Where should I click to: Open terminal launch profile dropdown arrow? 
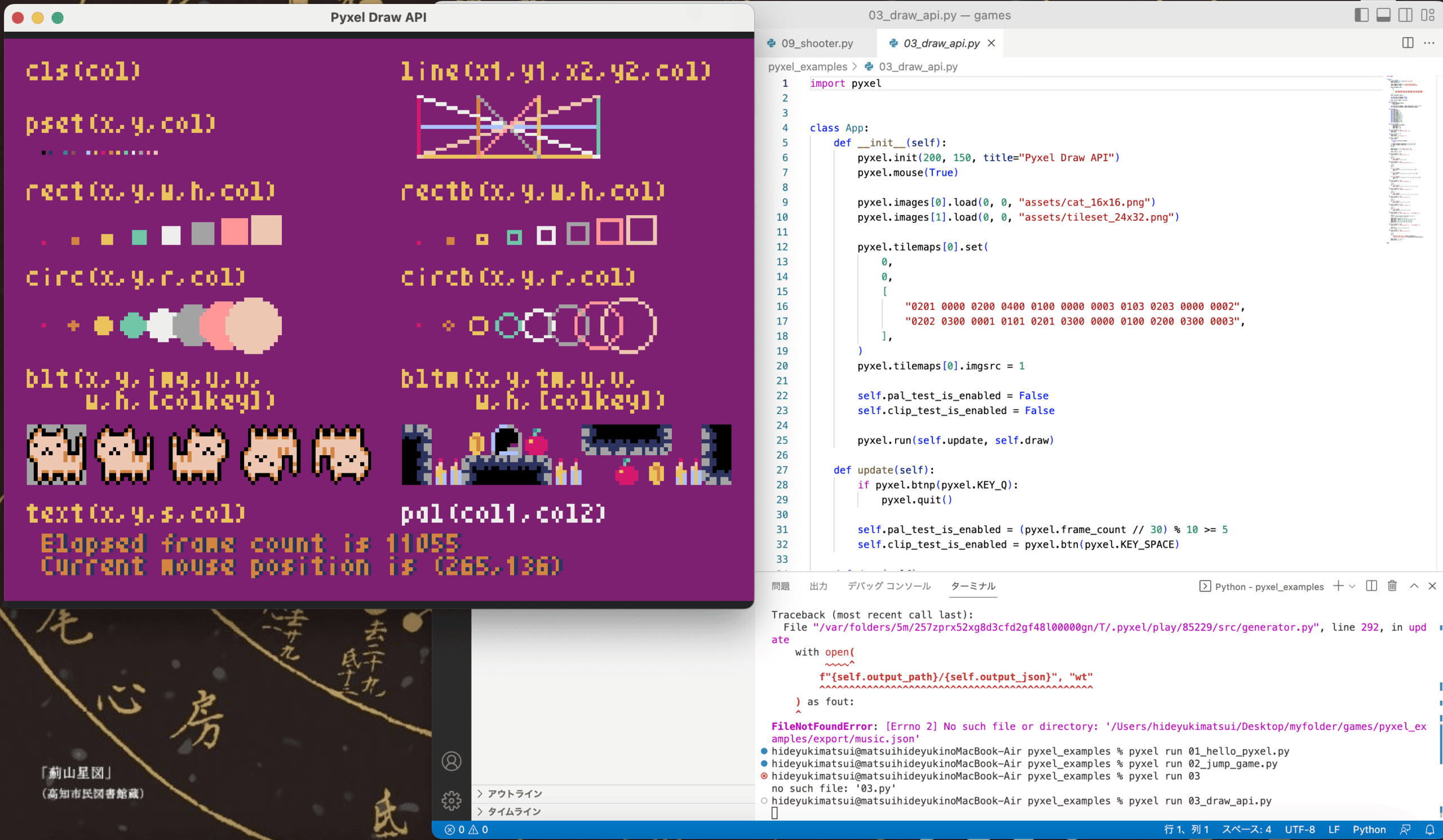(x=1352, y=586)
